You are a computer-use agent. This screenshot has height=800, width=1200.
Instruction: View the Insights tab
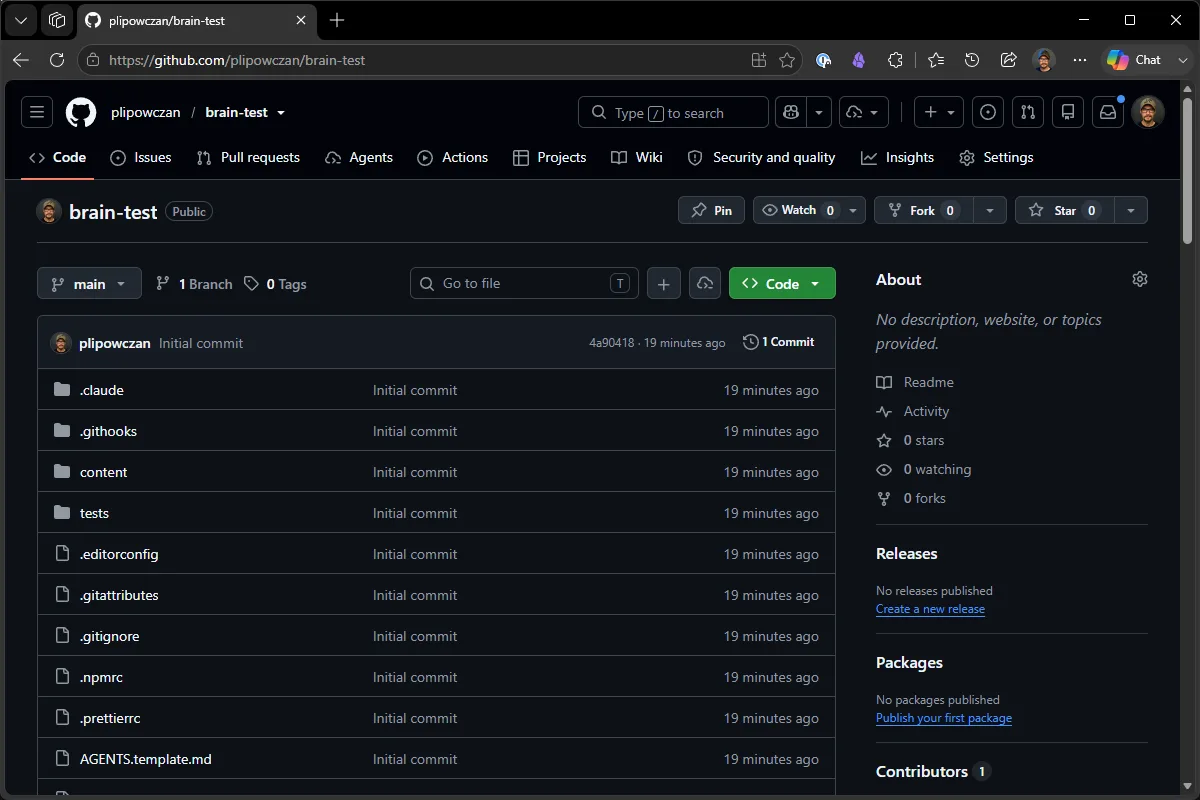(x=897, y=157)
